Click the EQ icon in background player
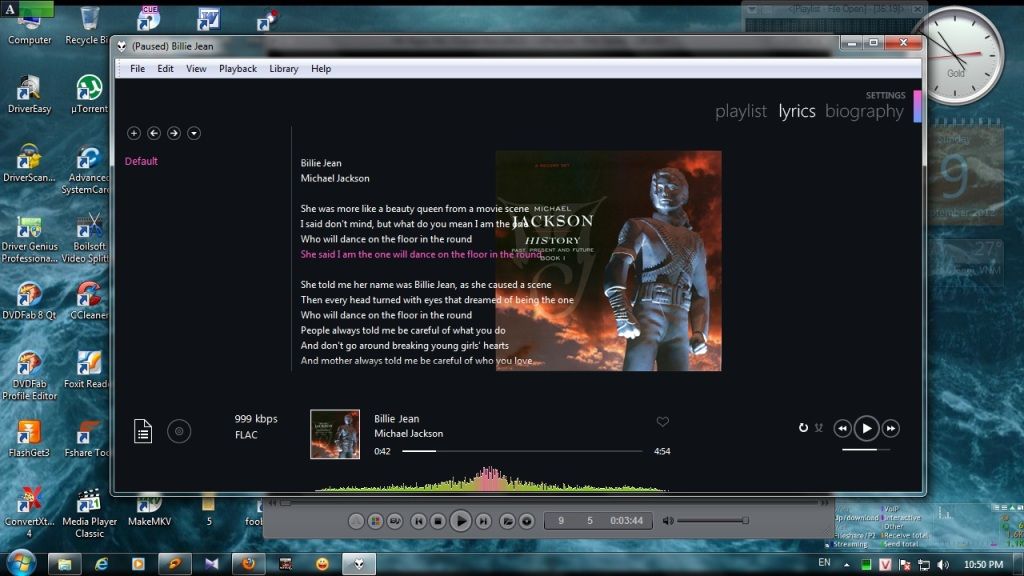The width and height of the screenshot is (1024, 576). (x=395, y=521)
